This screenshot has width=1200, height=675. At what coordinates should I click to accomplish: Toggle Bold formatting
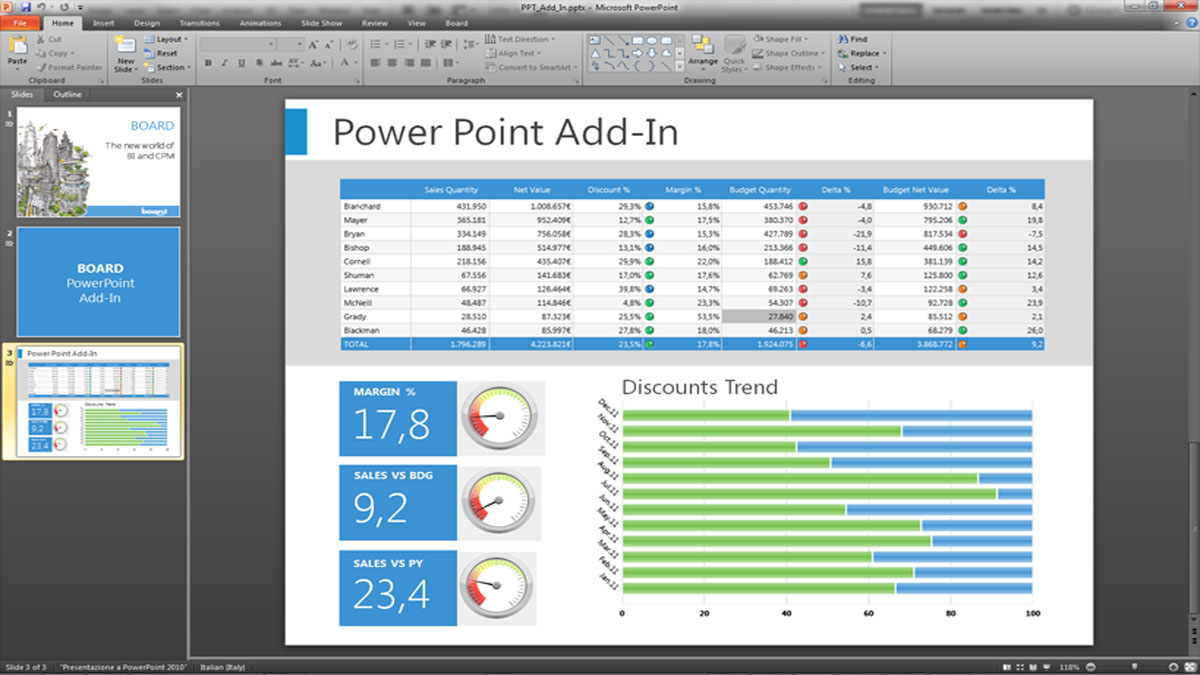208,63
